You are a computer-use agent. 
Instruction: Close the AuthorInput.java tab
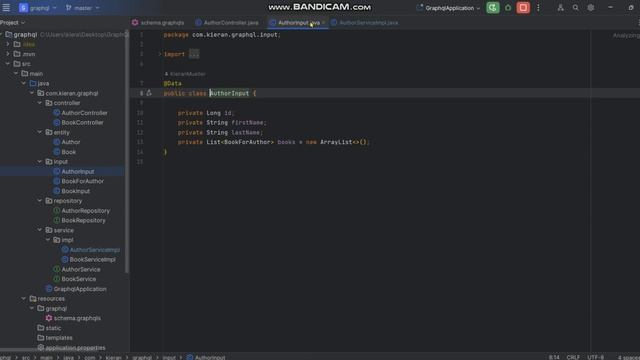[x=324, y=23]
